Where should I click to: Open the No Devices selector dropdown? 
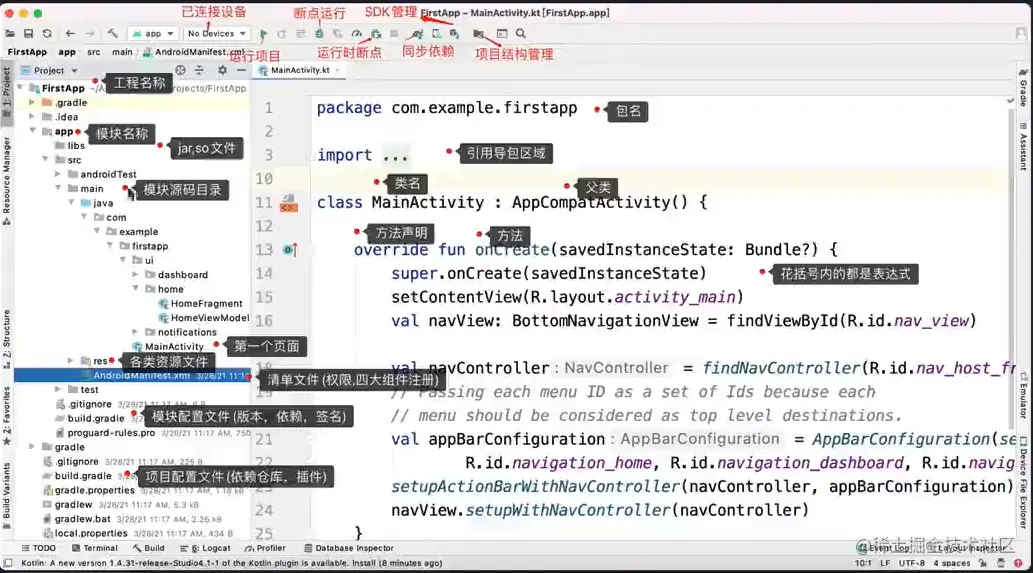click(216, 34)
